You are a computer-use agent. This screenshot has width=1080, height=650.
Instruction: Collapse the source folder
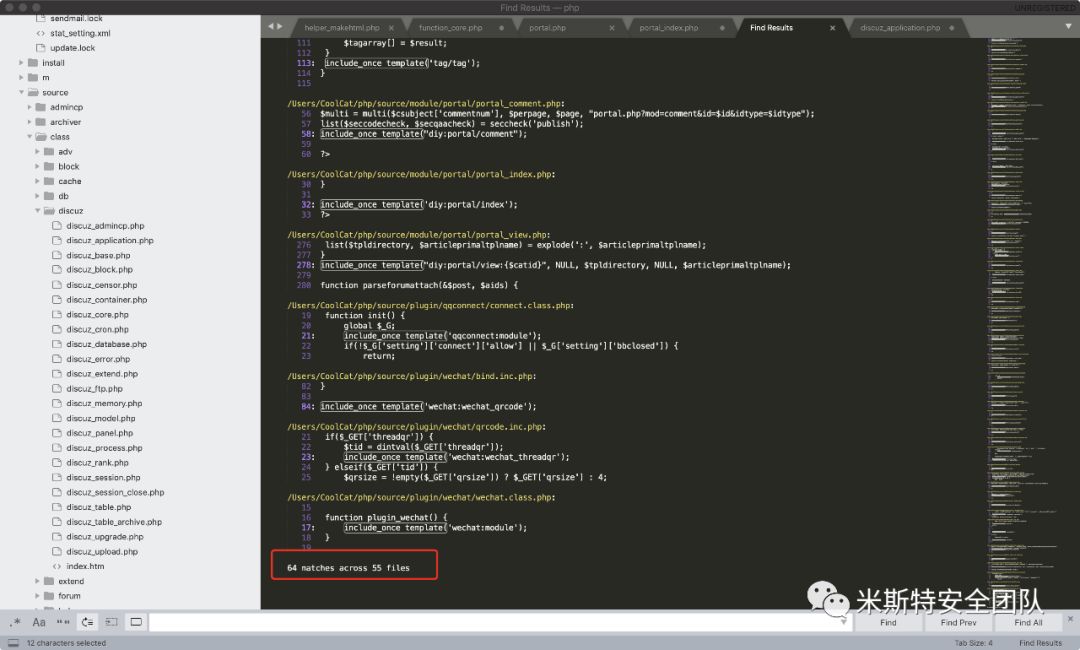[x=21, y=92]
